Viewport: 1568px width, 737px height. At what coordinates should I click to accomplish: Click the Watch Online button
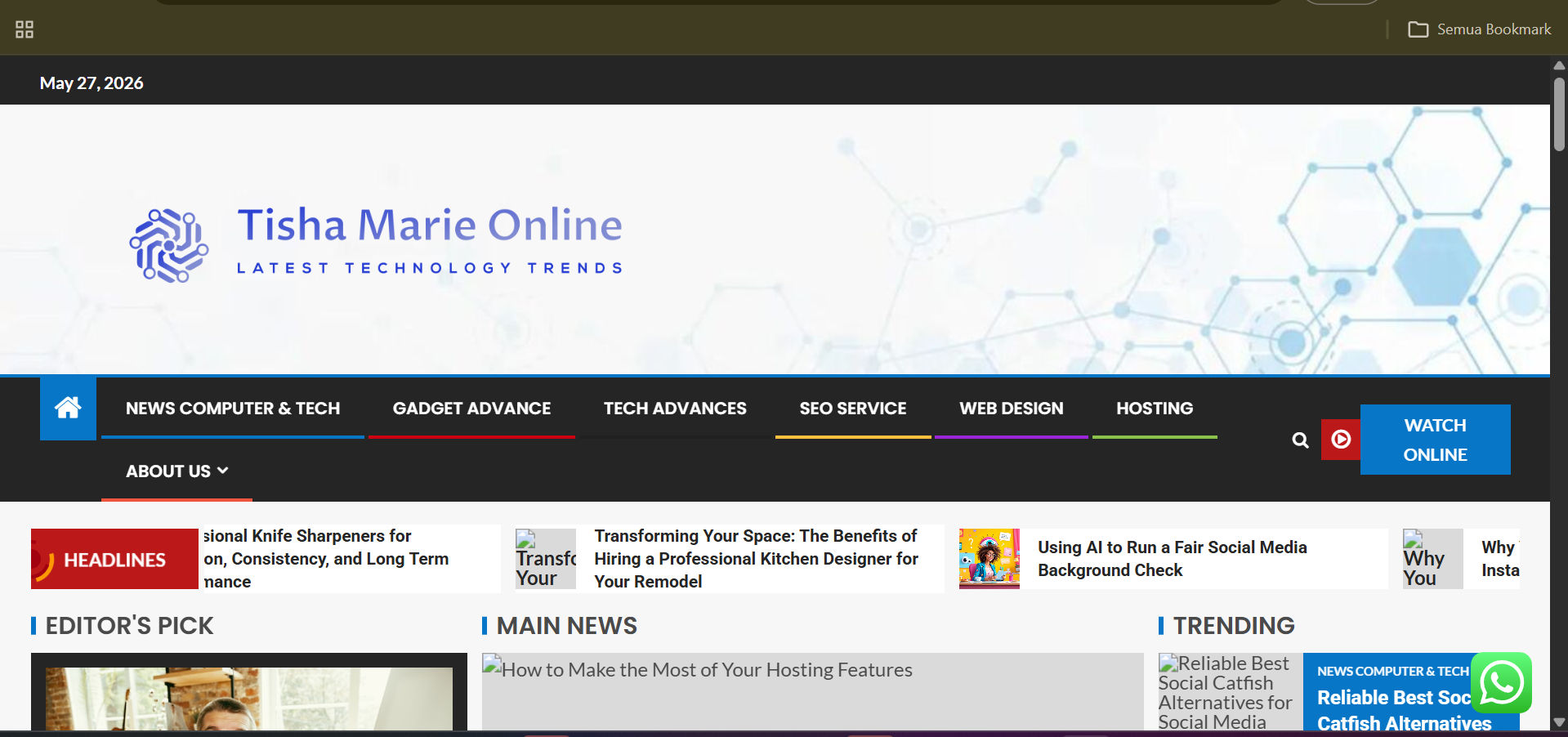(1436, 440)
